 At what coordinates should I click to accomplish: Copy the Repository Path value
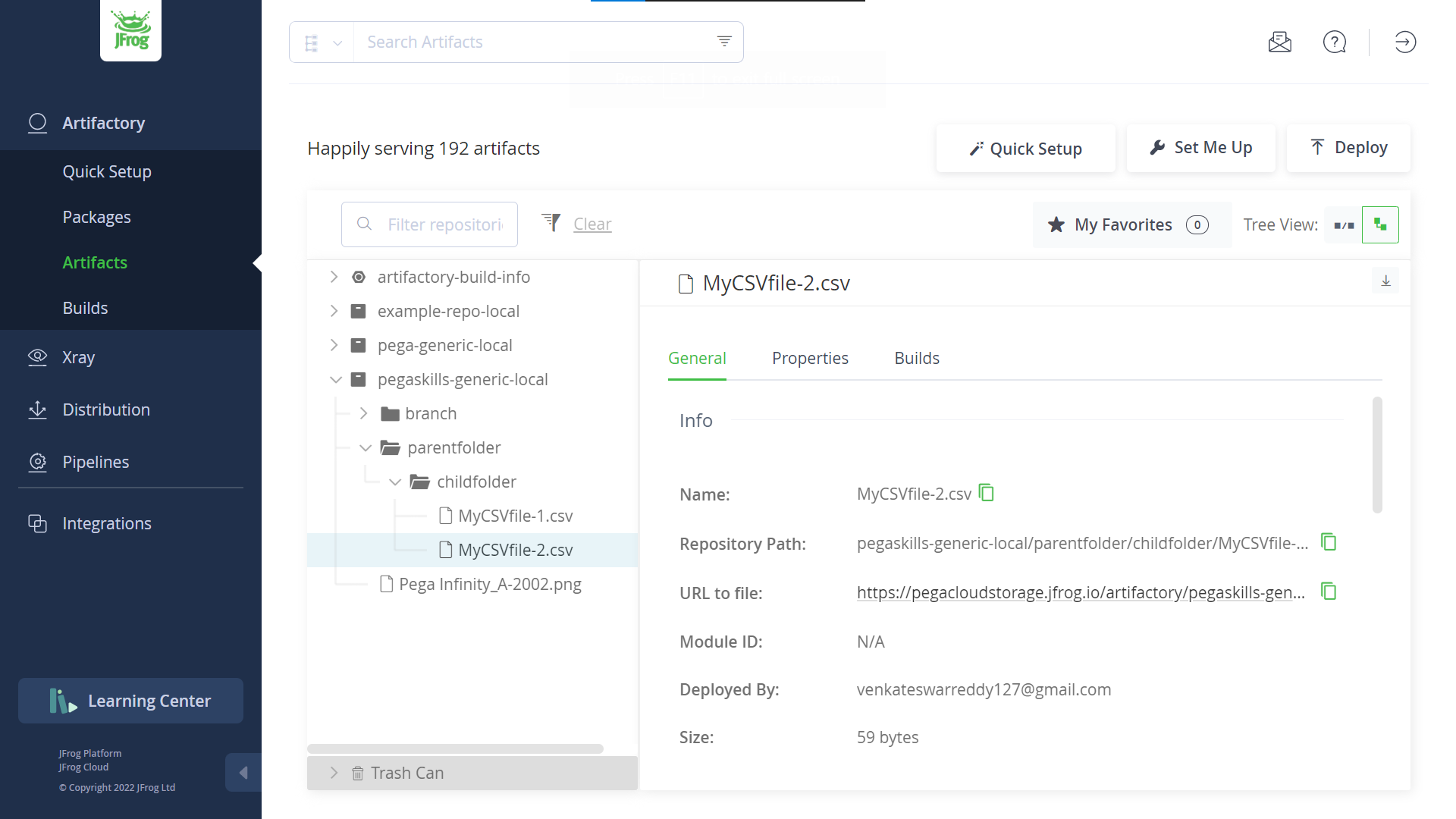(1329, 542)
